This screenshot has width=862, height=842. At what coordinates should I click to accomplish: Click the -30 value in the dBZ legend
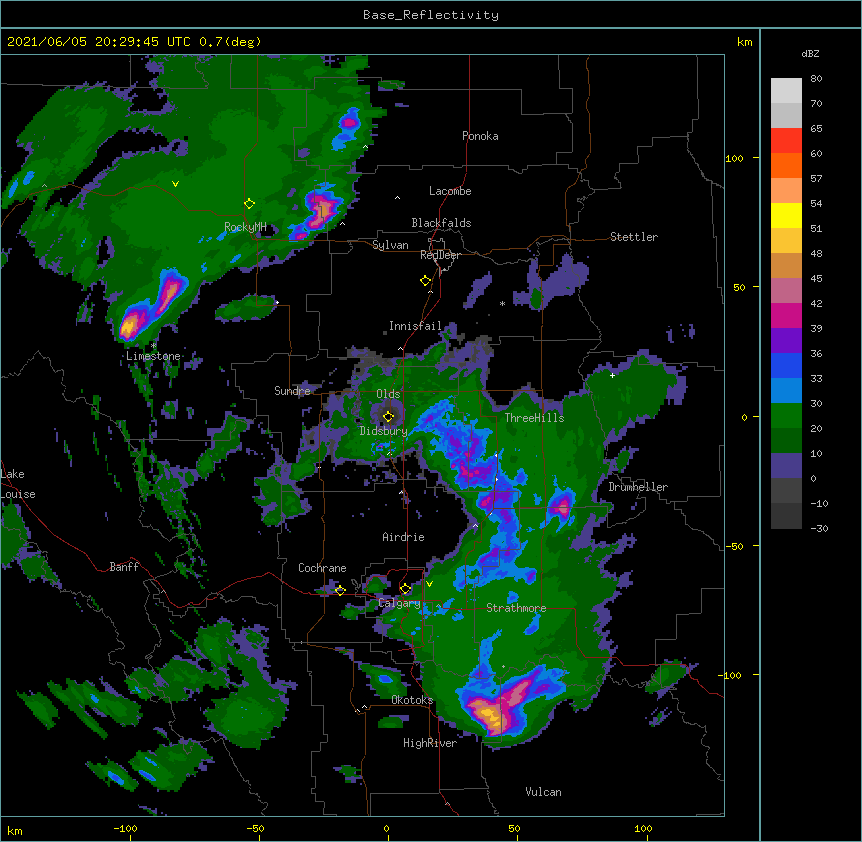(819, 529)
